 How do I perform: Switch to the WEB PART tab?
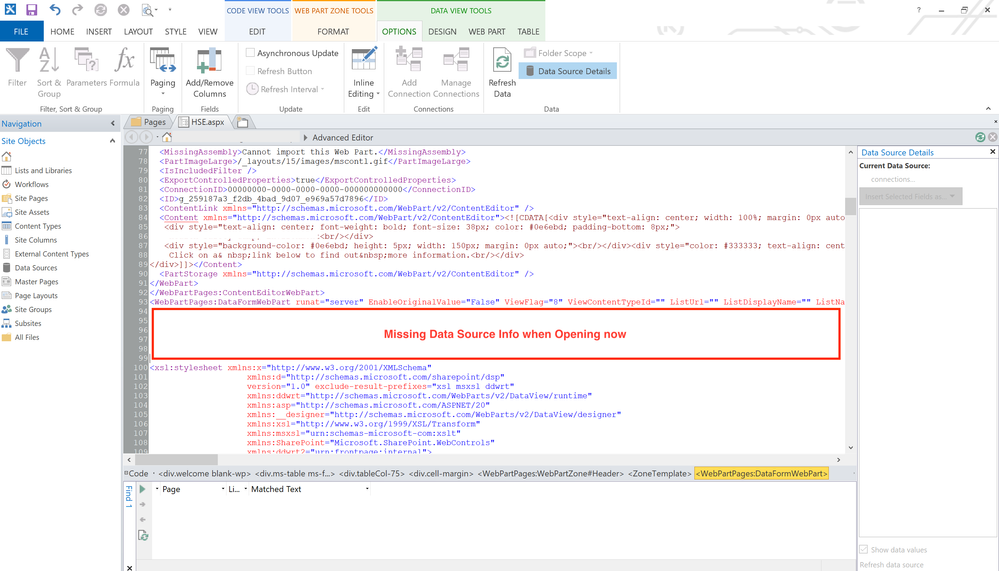(487, 31)
